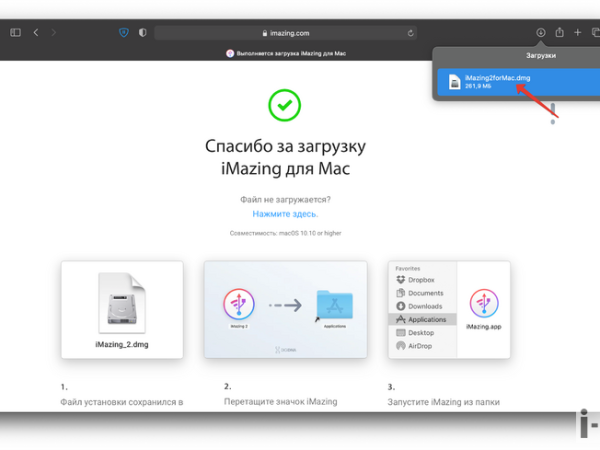This screenshot has height=450, width=600.
Task: Go forward to the next page
Action: (x=51, y=32)
